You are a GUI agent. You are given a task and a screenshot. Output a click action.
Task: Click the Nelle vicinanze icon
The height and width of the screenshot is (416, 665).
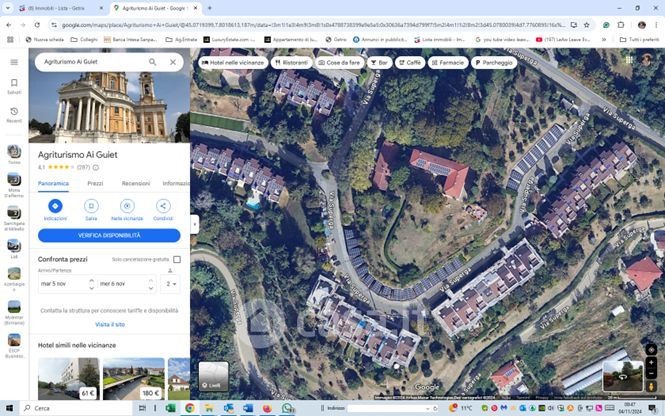[127, 206]
